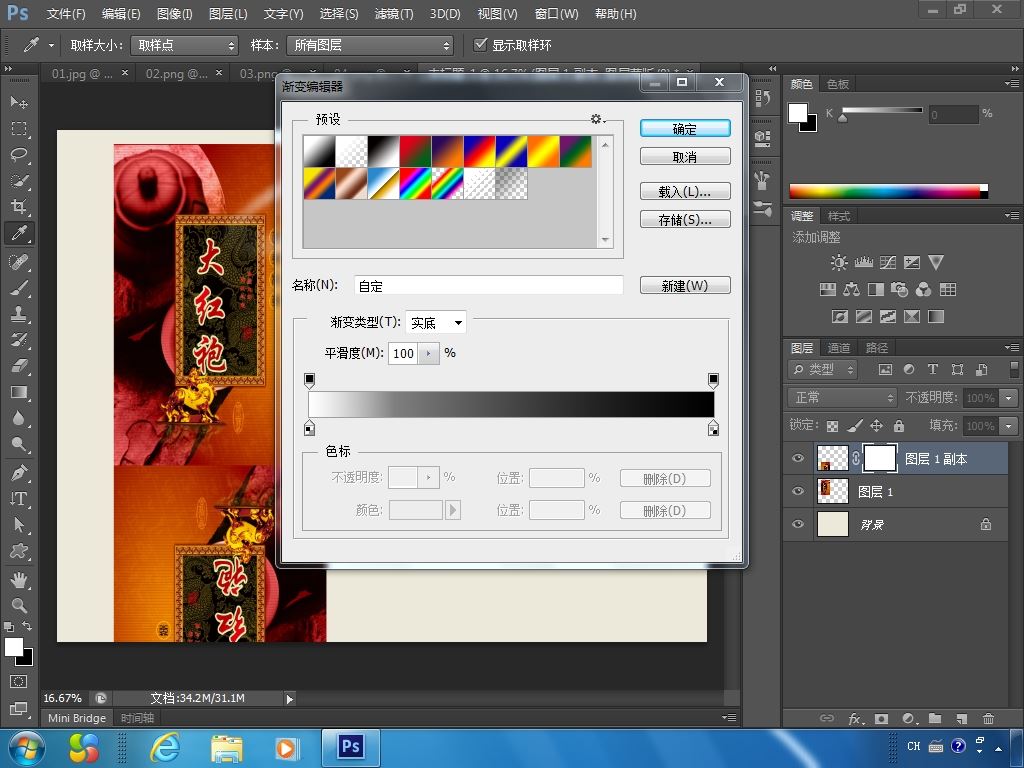Toggle the 显示取样环 checkbox
1024x768 pixels.
(481, 45)
